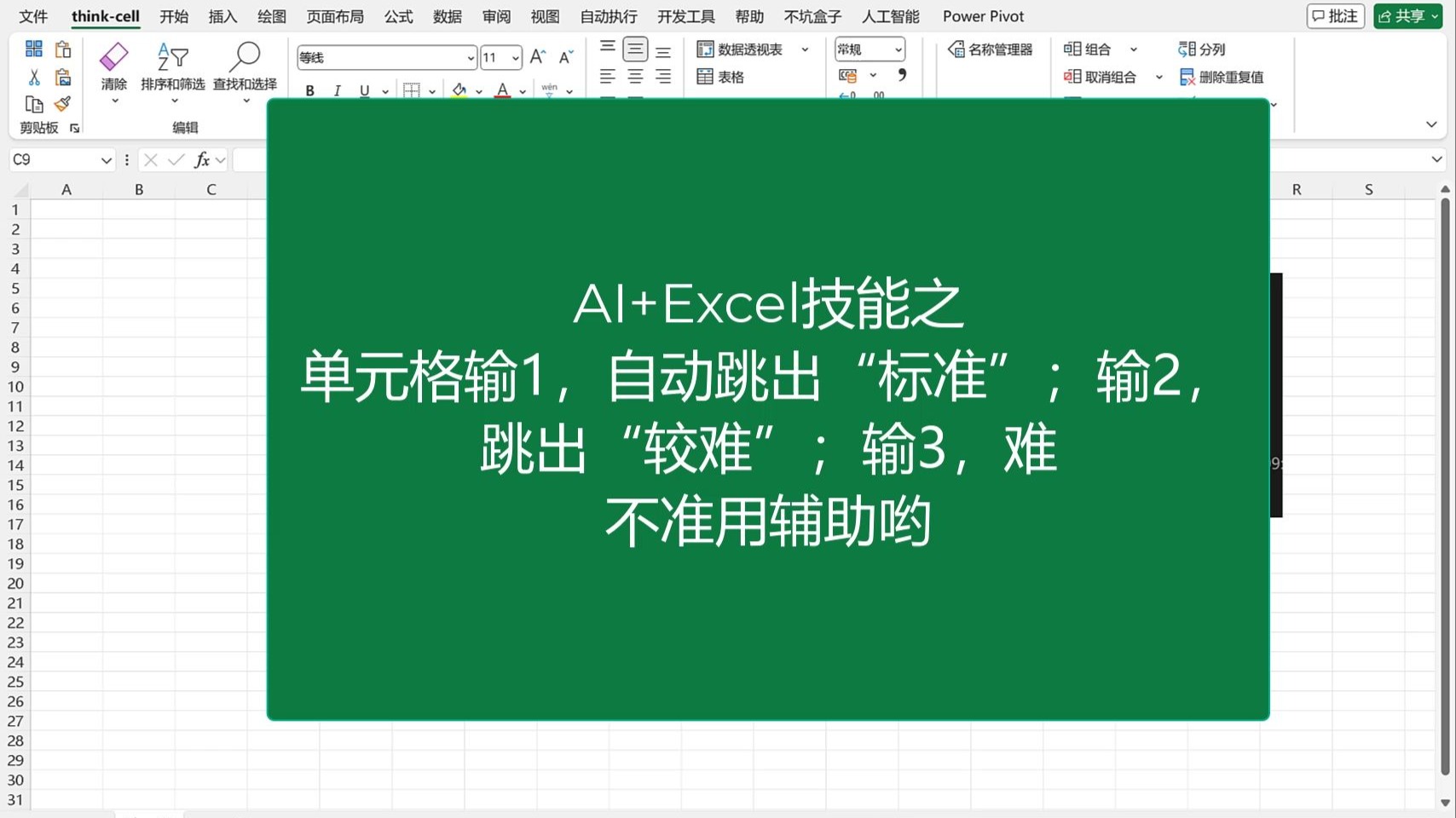Toggle bold formatting

click(x=309, y=89)
